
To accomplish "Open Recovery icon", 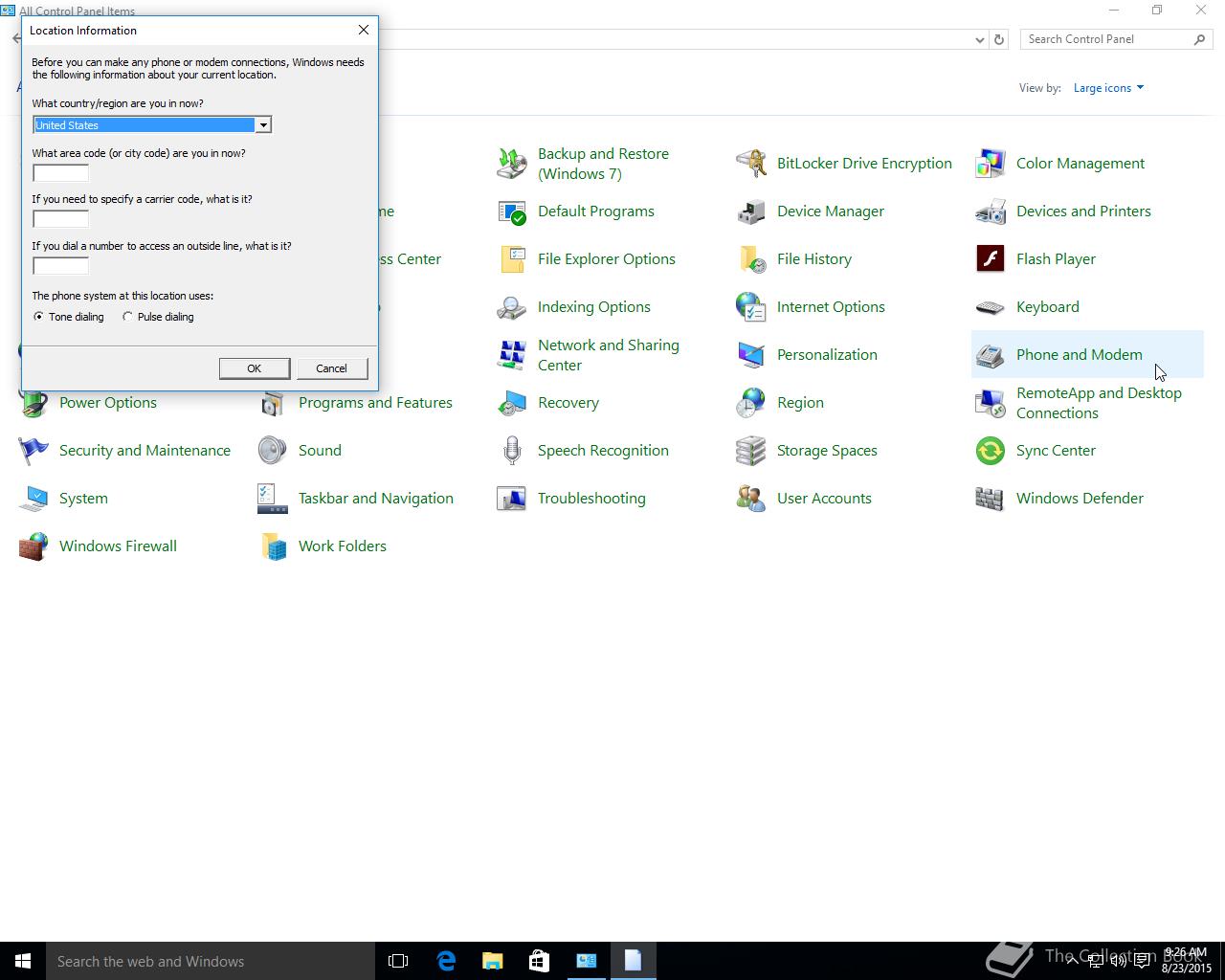I will 512,403.
